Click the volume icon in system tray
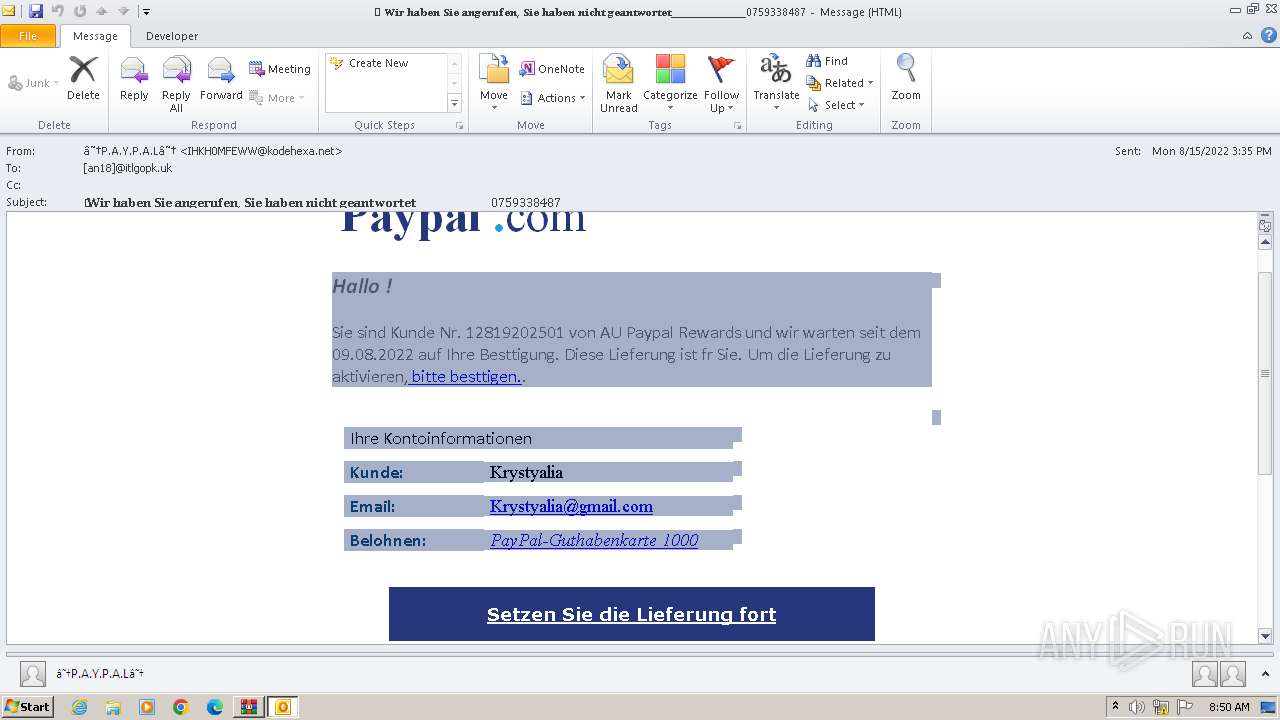Viewport: 1280px width, 720px height. point(1137,707)
